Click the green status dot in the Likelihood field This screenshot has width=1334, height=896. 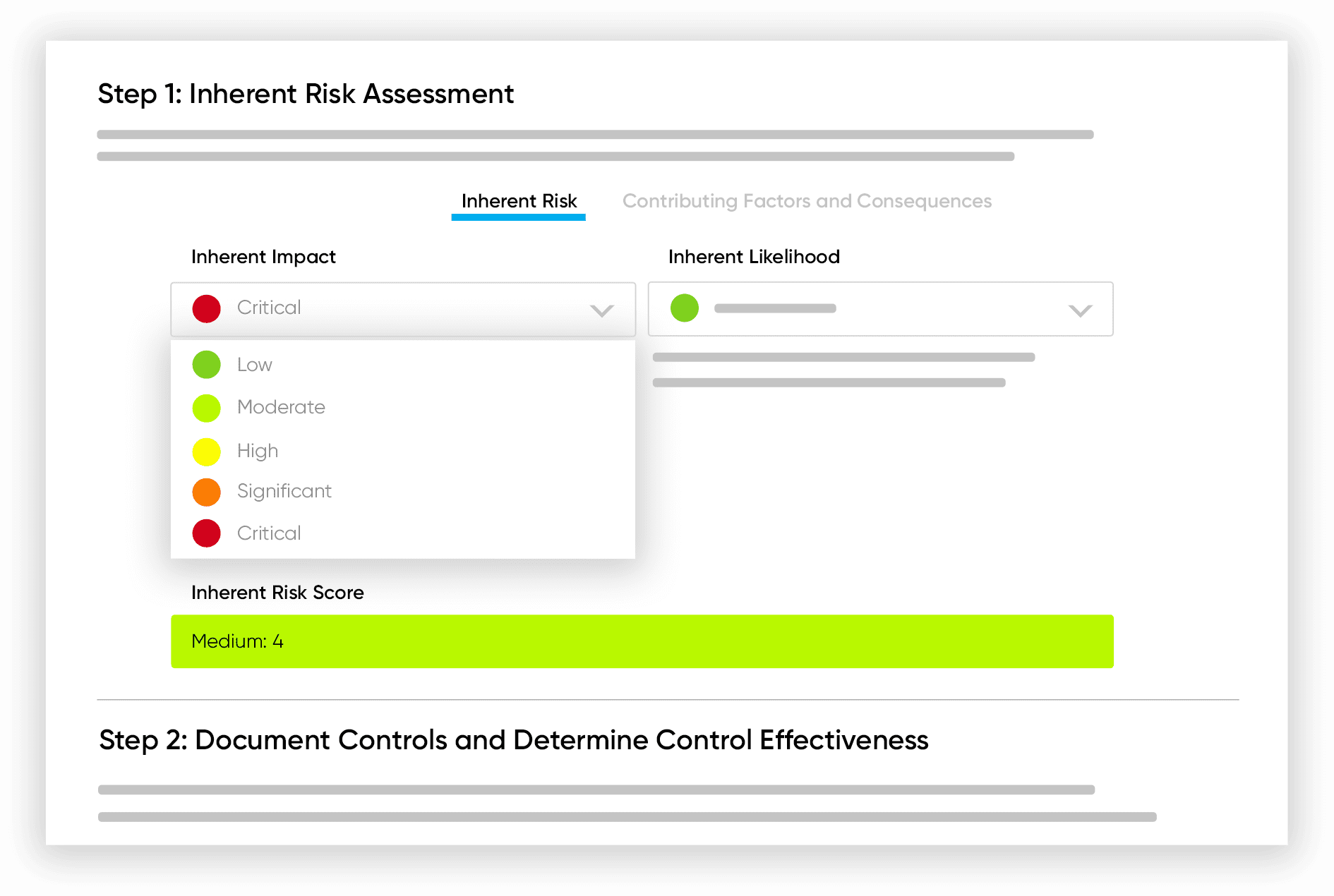(x=684, y=308)
